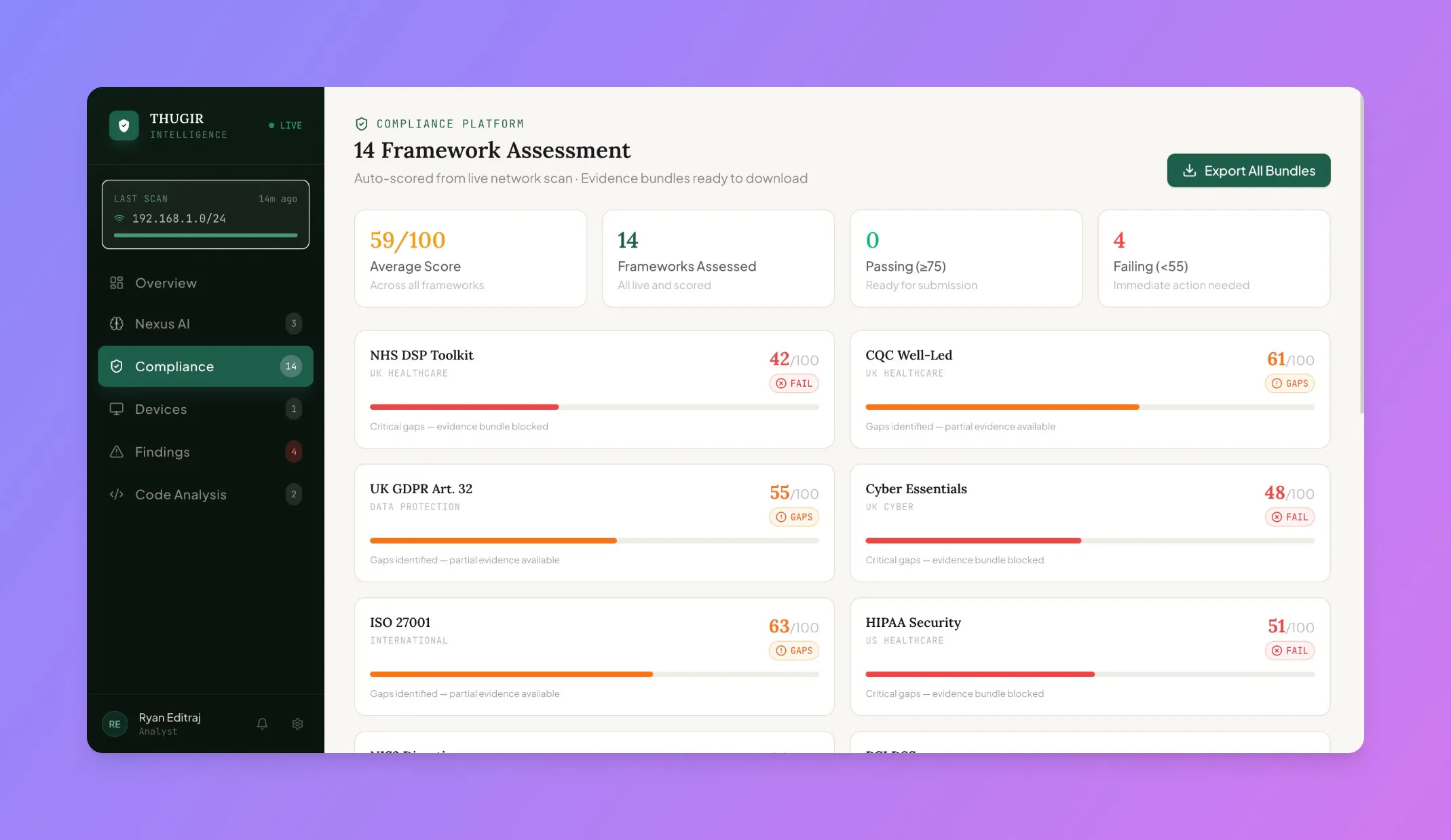Click the Failing (<55) summary card
Image resolution: width=1451 pixels, height=840 pixels.
[x=1214, y=259]
